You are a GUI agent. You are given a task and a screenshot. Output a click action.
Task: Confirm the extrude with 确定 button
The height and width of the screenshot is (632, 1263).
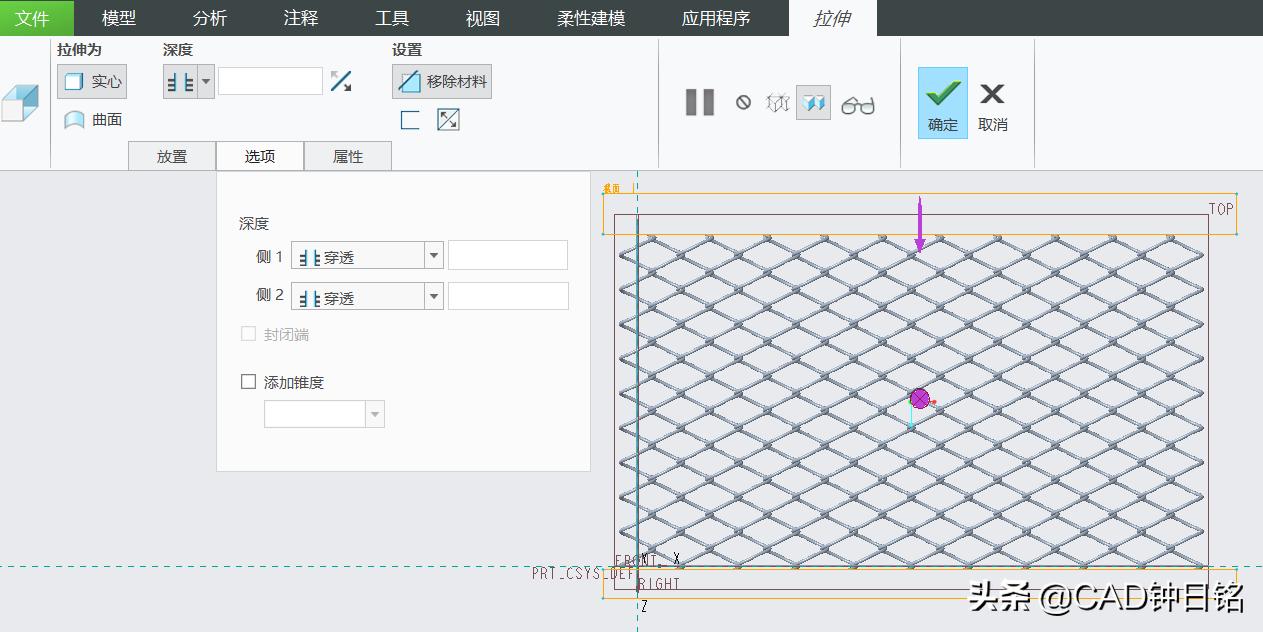pyautogui.click(x=941, y=101)
